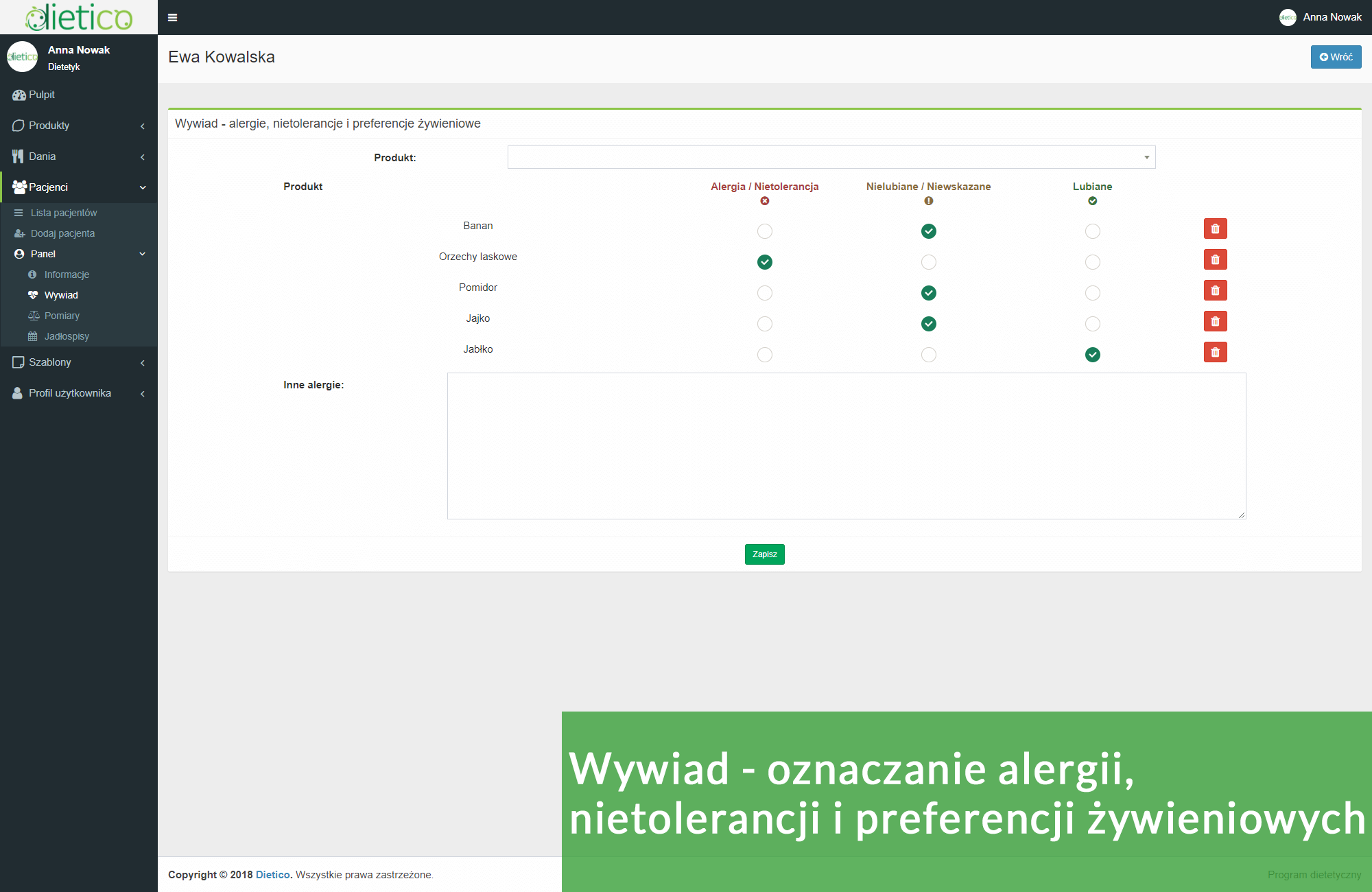1372x892 pixels.
Task: Delete the Jabłko product row
Action: coord(1215,352)
